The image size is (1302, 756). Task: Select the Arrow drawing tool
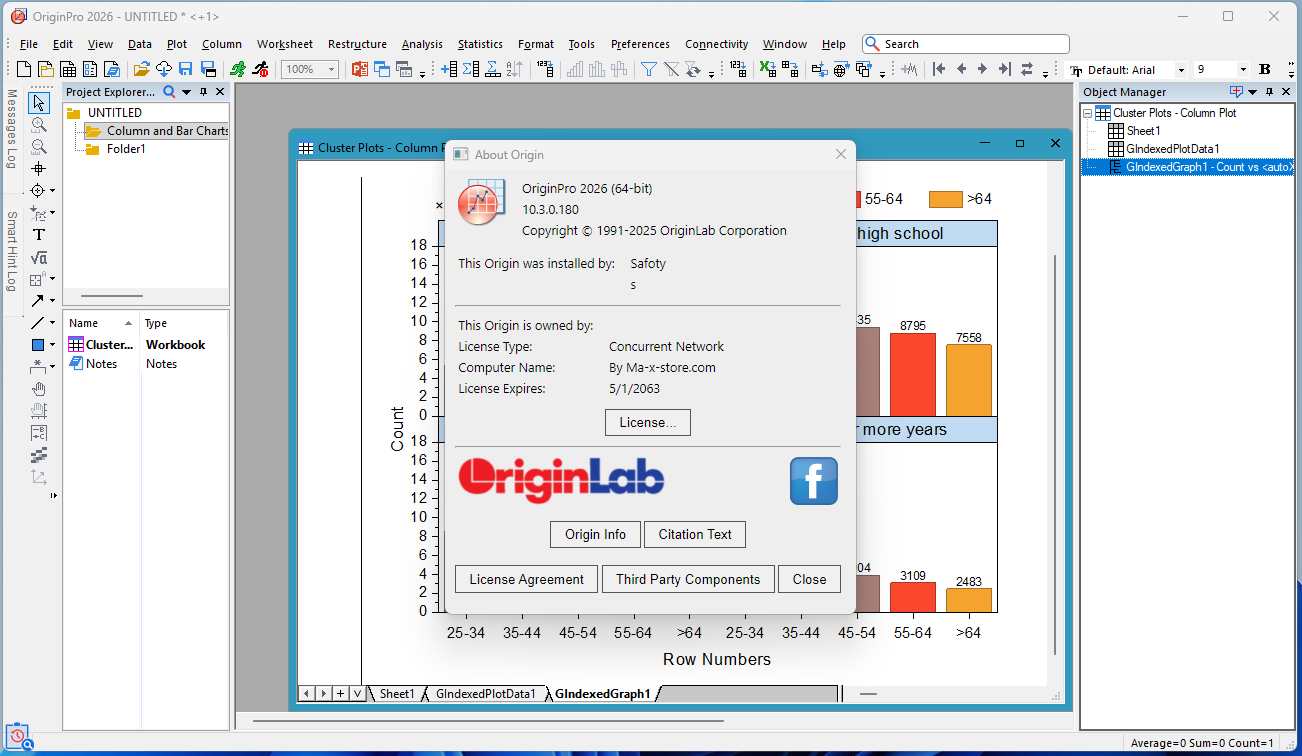point(40,302)
